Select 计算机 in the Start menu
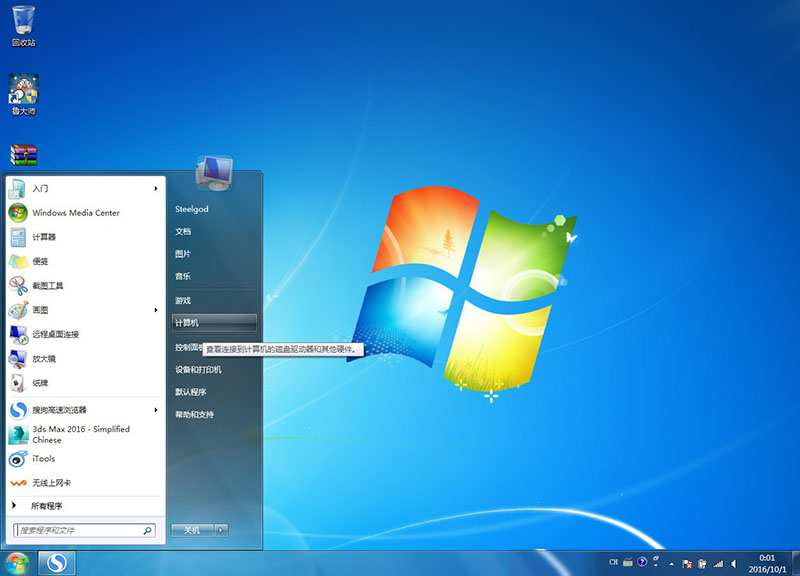This screenshot has width=800, height=576. coord(214,323)
